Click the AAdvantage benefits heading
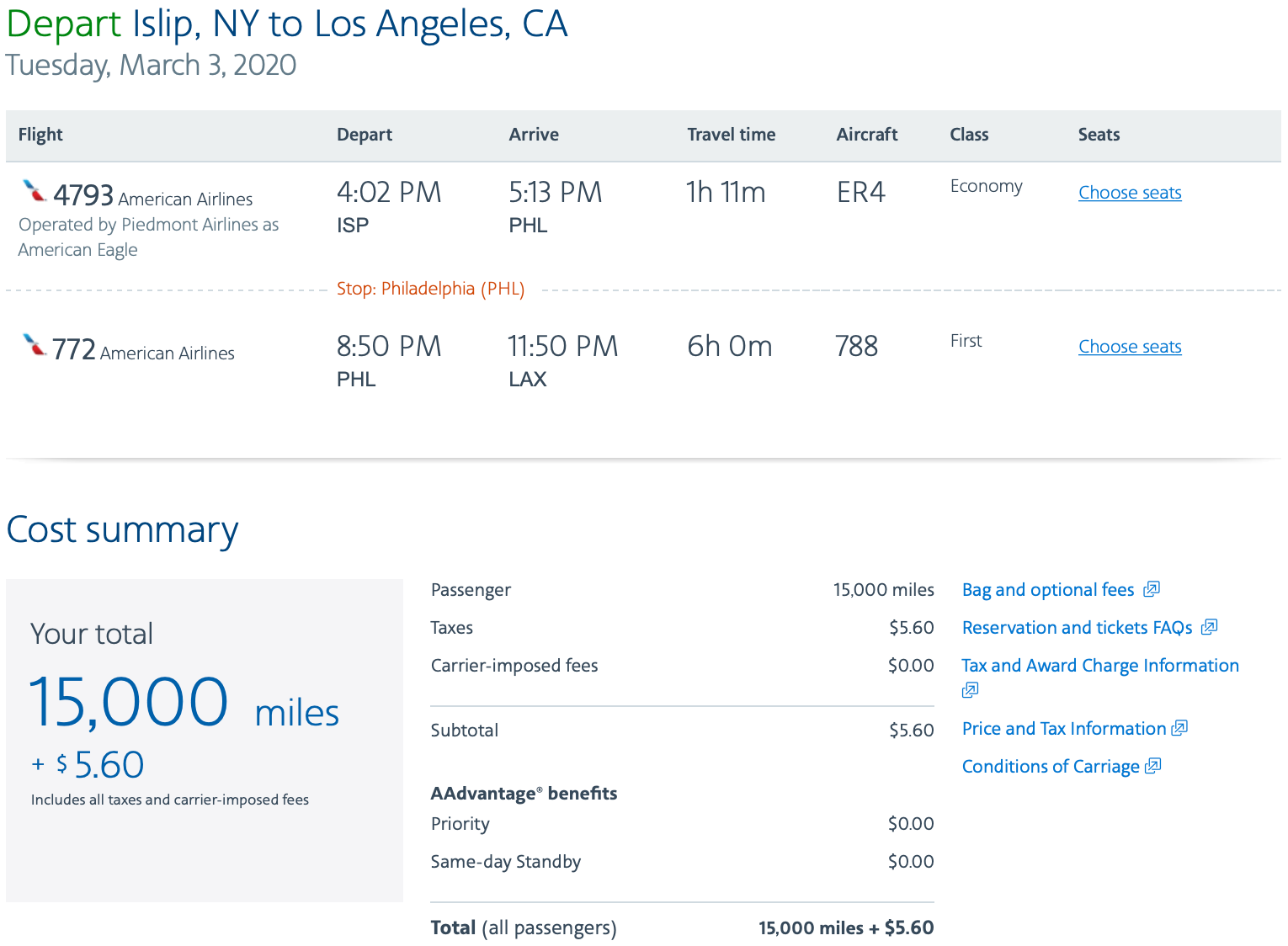Screen dimensions: 1288x946 coord(524,794)
